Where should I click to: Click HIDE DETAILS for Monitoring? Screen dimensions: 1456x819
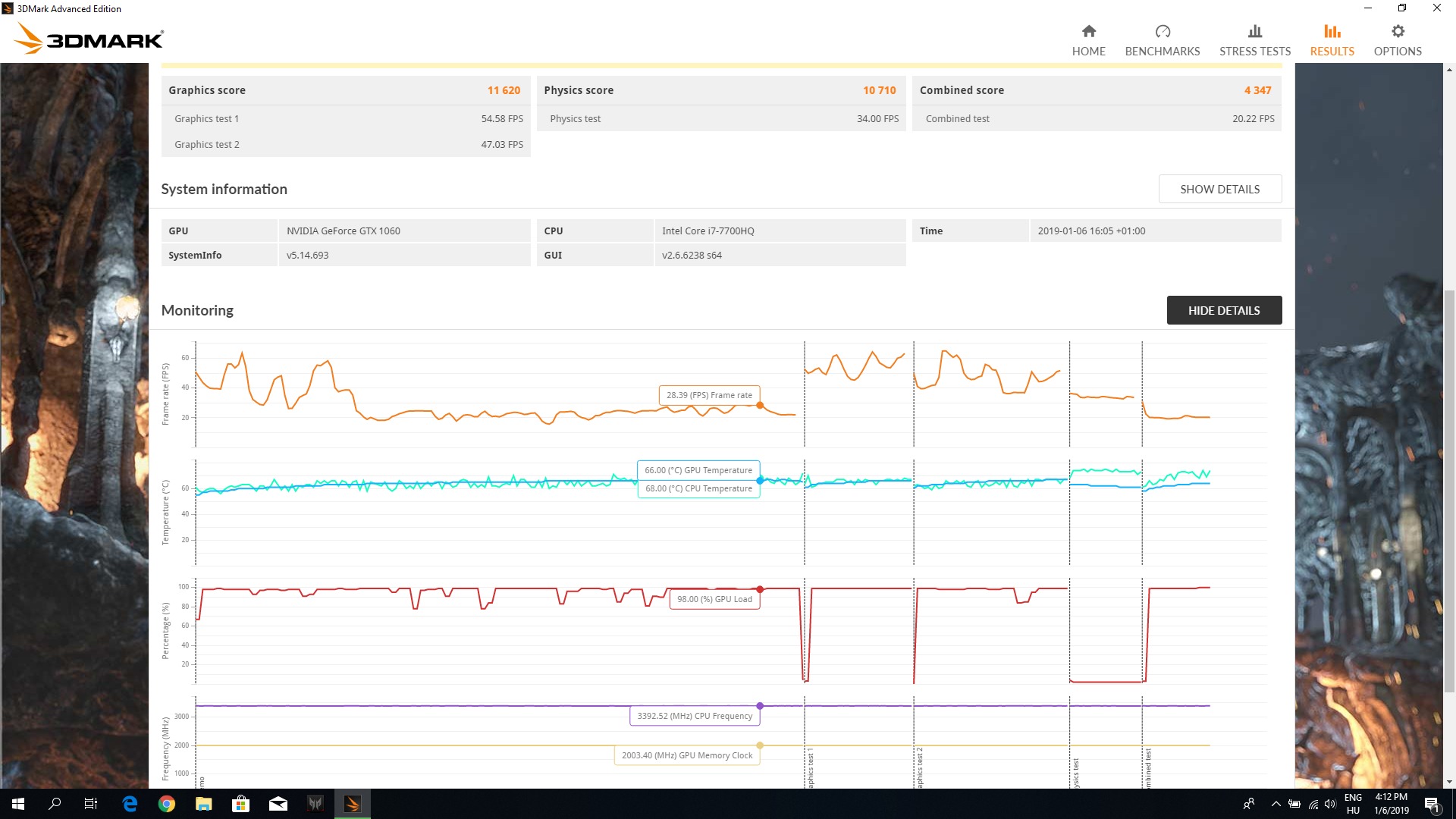point(1223,310)
